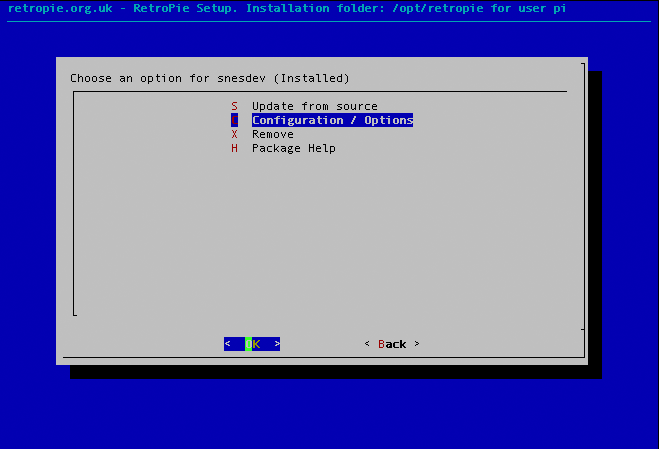Viewport: 659px width, 449px height.
Task: Click the 'H' hotkey letter beside Package Help
Action: pyautogui.click(x=235, y=148)
